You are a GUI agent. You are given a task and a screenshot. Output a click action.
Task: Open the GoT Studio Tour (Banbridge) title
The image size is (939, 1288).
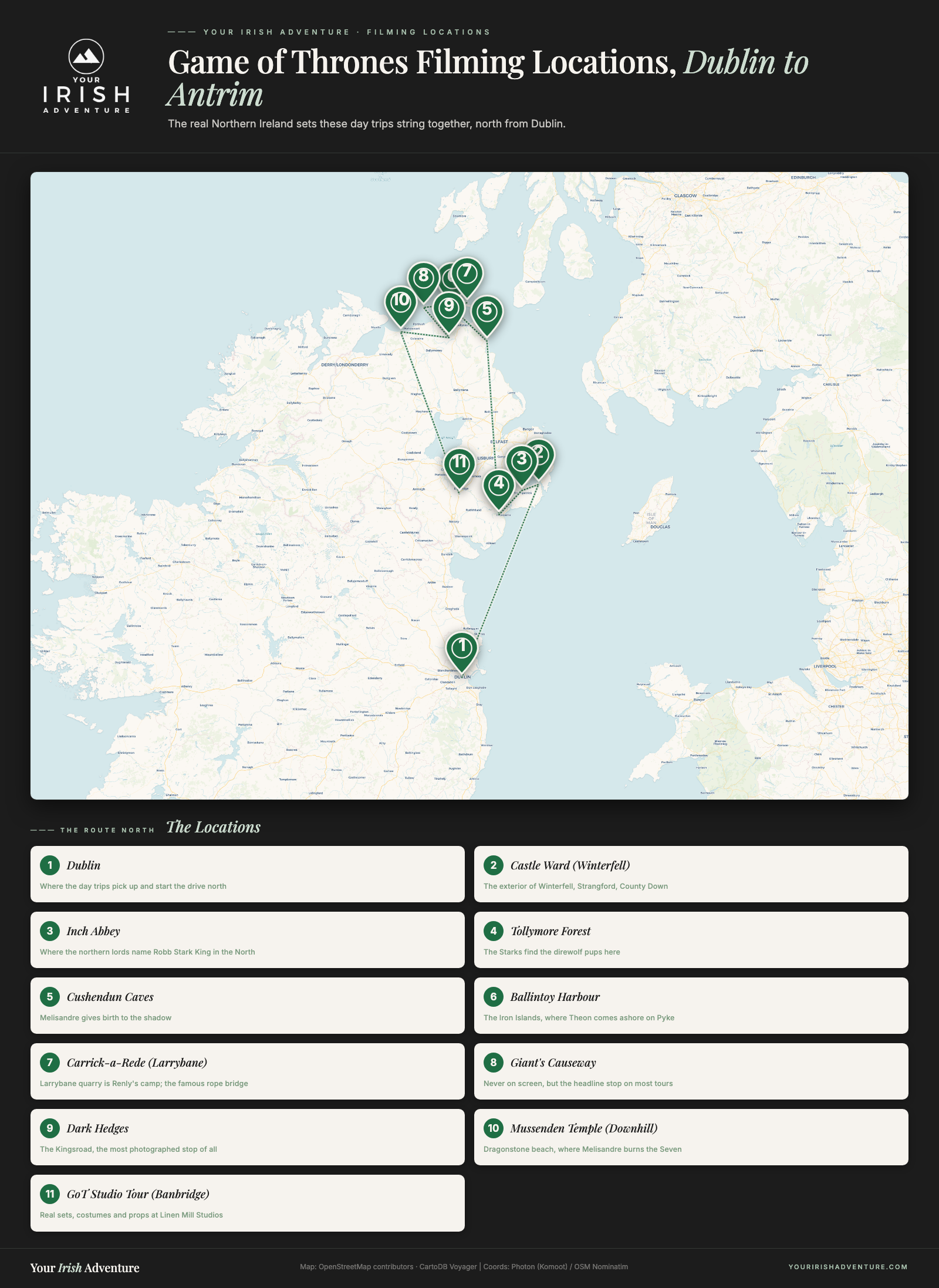click(138, 1194)
